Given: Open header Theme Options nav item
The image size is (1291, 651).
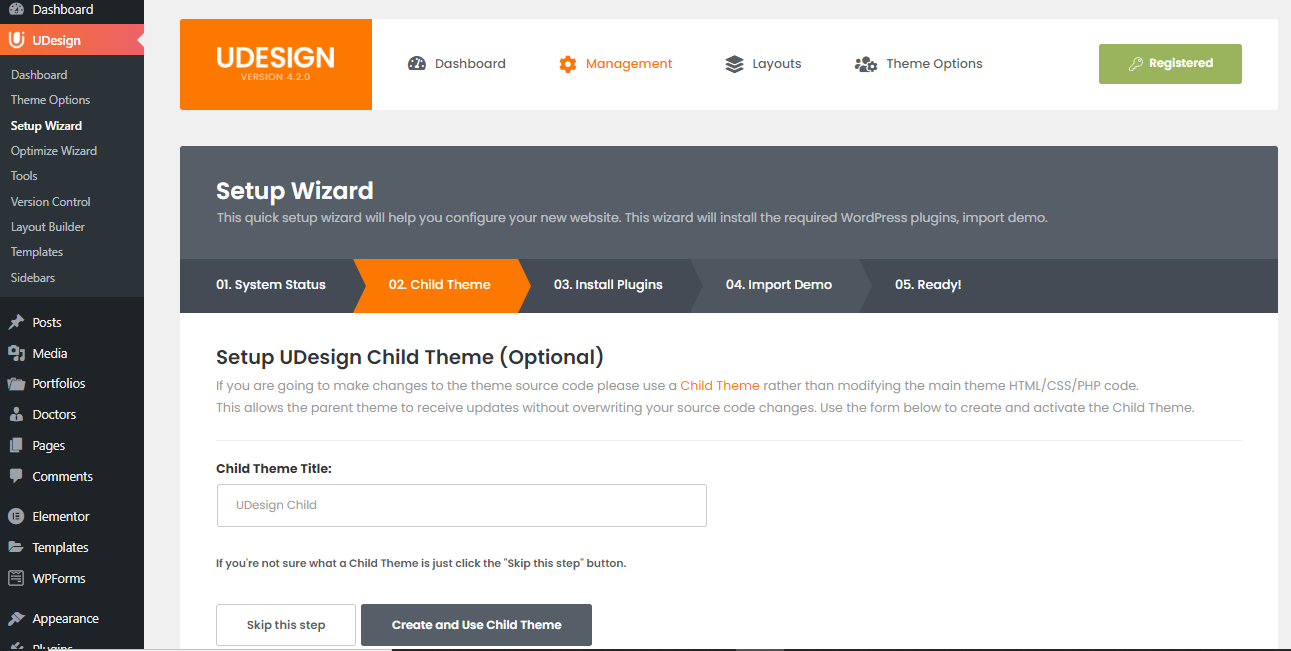Looking at the screenshot, I should [918, 64].
